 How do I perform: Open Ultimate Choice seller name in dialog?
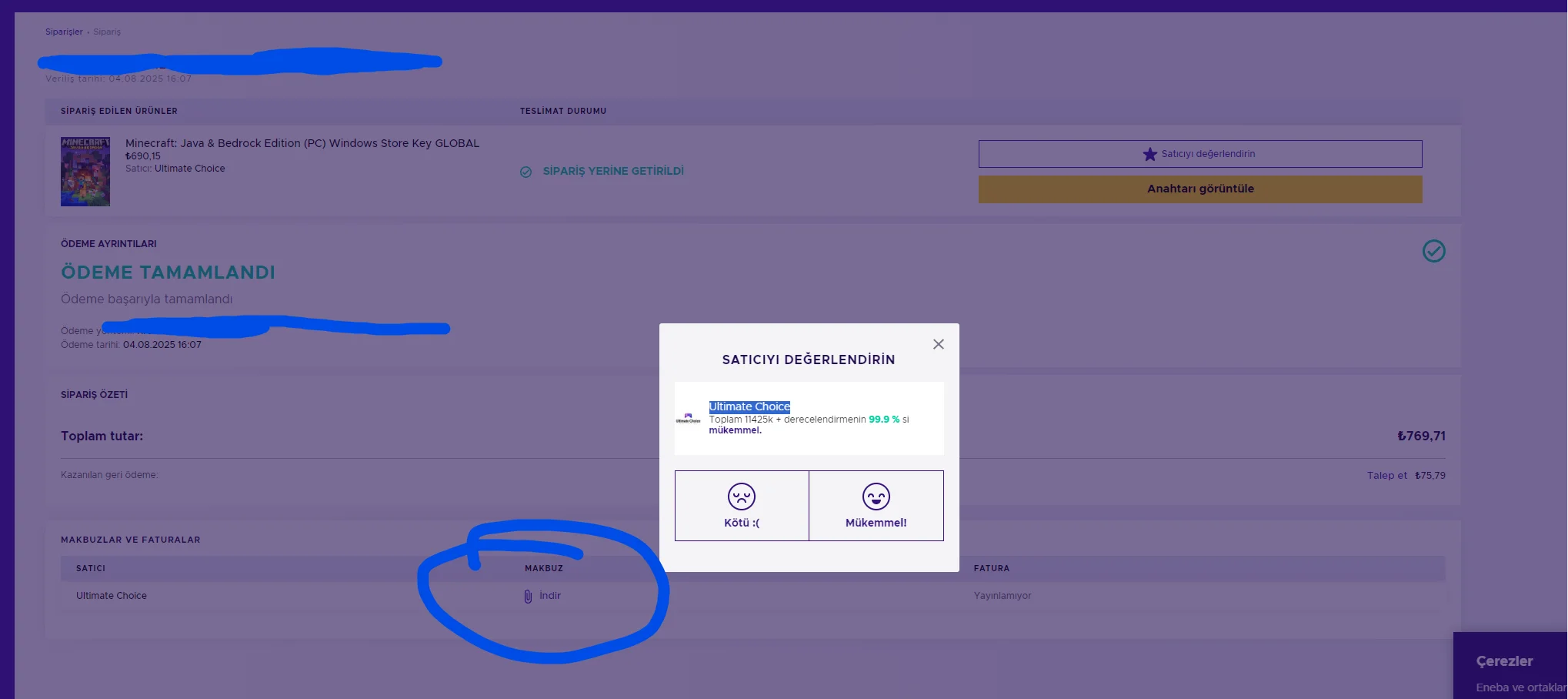(x=749, y=406)
